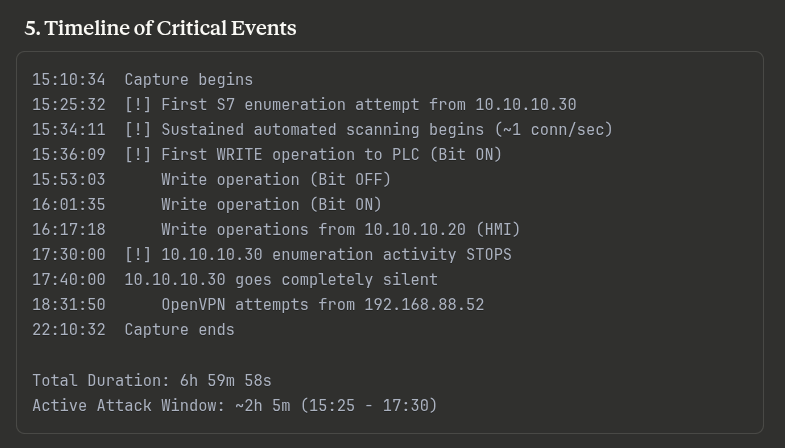Click the 16:01:35 timestamp
This screenshot has width=785, height=448.
point(68,205)
